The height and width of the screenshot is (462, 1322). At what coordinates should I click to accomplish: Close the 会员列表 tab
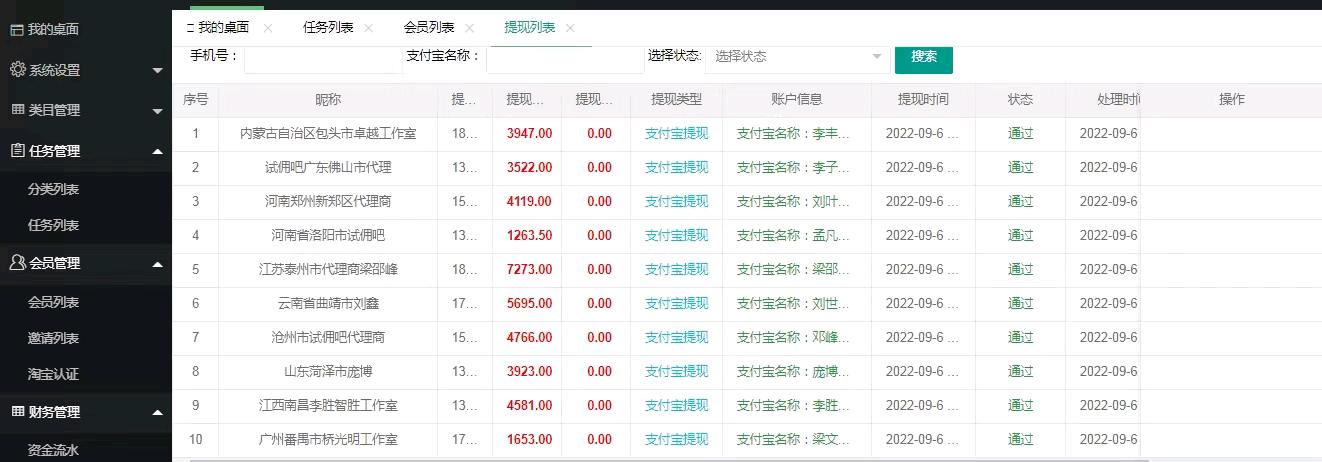[x=469, y=28]
